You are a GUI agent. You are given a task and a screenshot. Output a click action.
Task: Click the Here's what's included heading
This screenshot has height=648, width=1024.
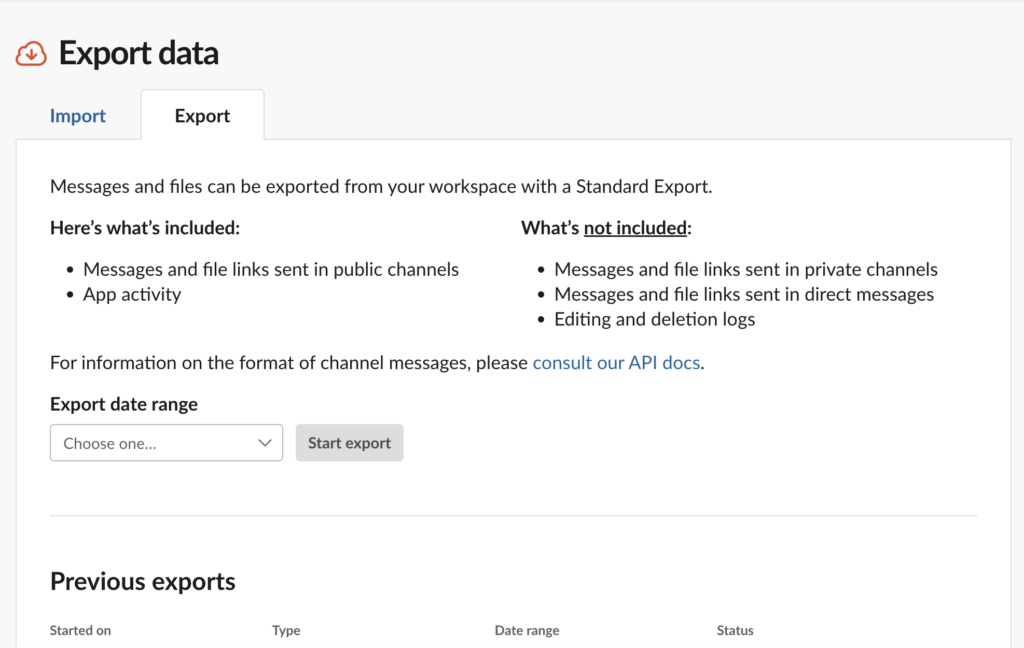point(145,228)
